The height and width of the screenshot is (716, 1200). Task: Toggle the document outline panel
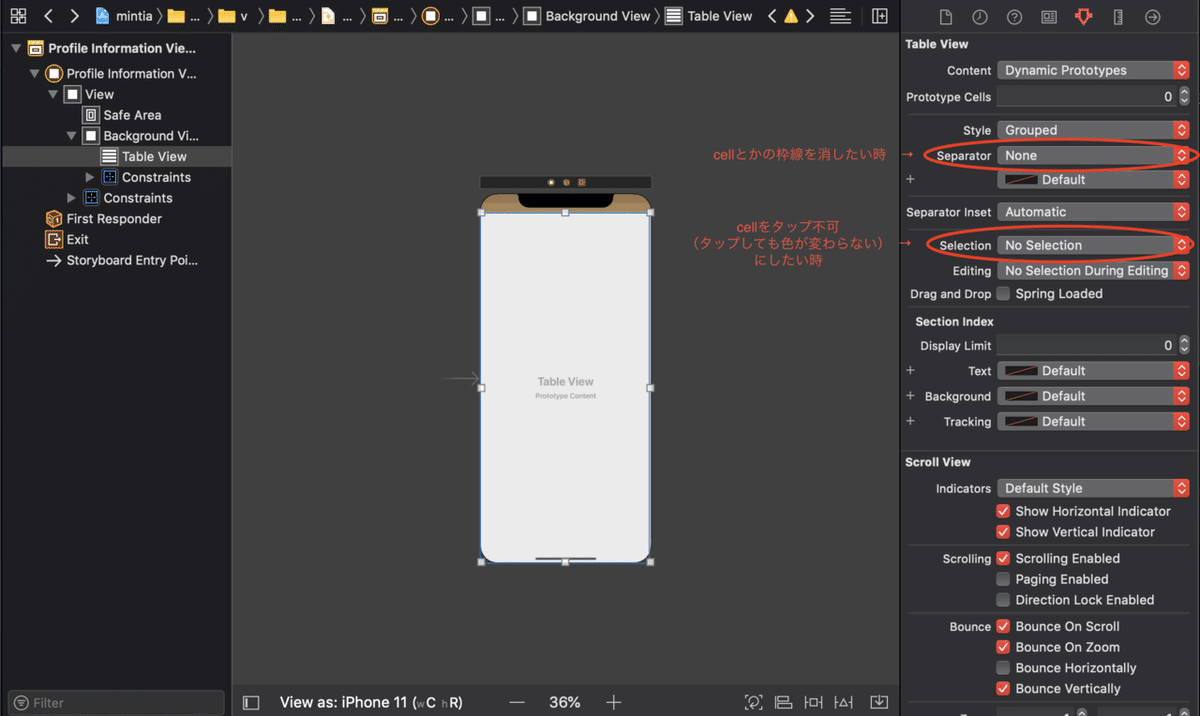(251, 703)
